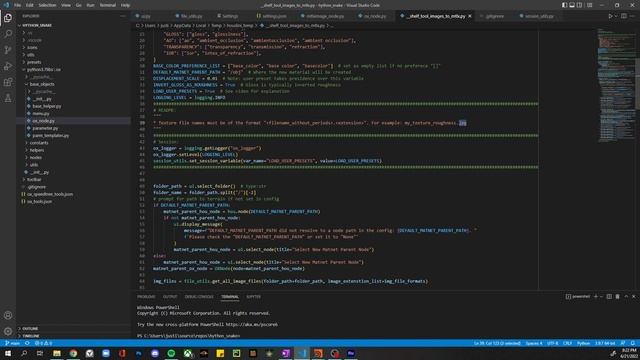
Task: Open errors and warnings count in status bar
Action: (x=43, y=343)
